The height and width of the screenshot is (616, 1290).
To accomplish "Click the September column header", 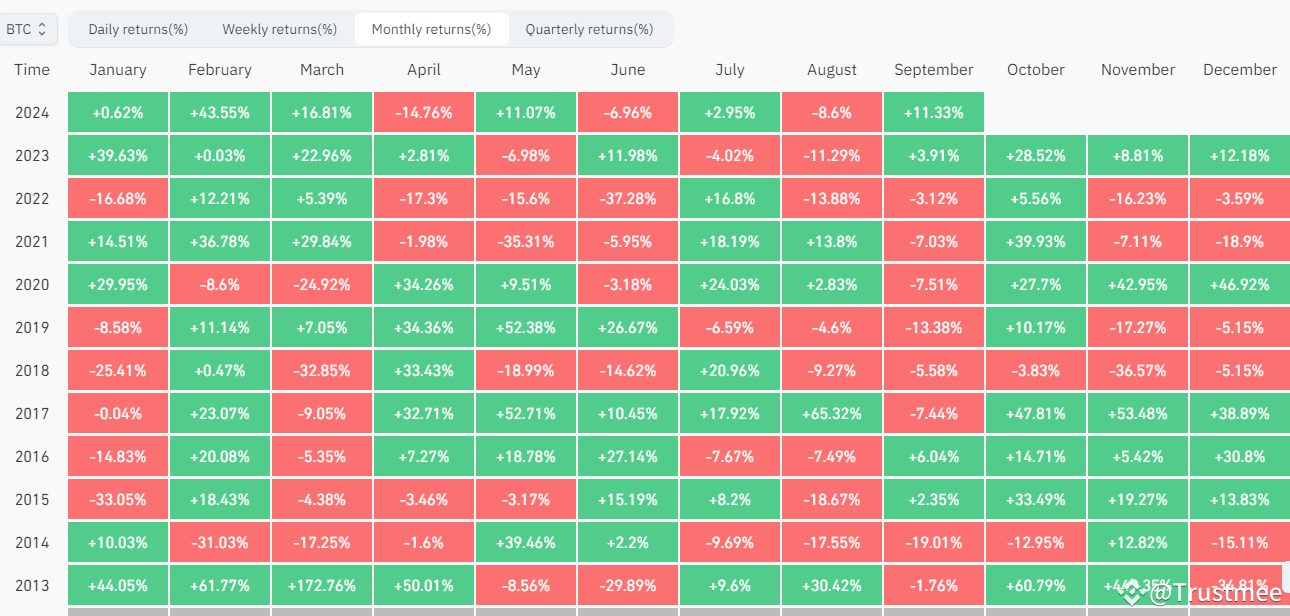I will (933, 69).
